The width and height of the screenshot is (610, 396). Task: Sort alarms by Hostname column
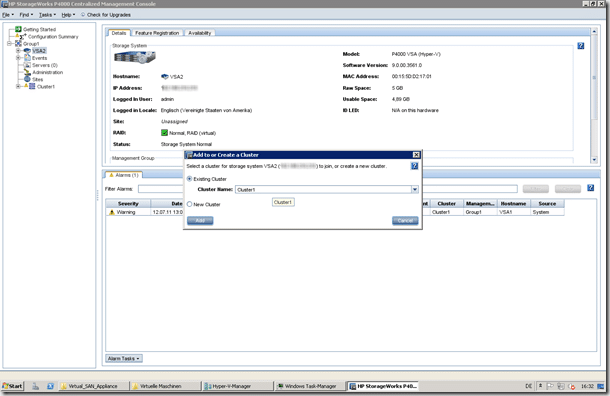tap(514, 203)
